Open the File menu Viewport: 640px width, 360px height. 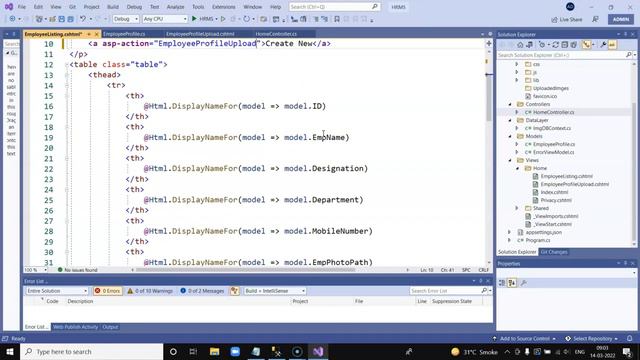(22, 7)
